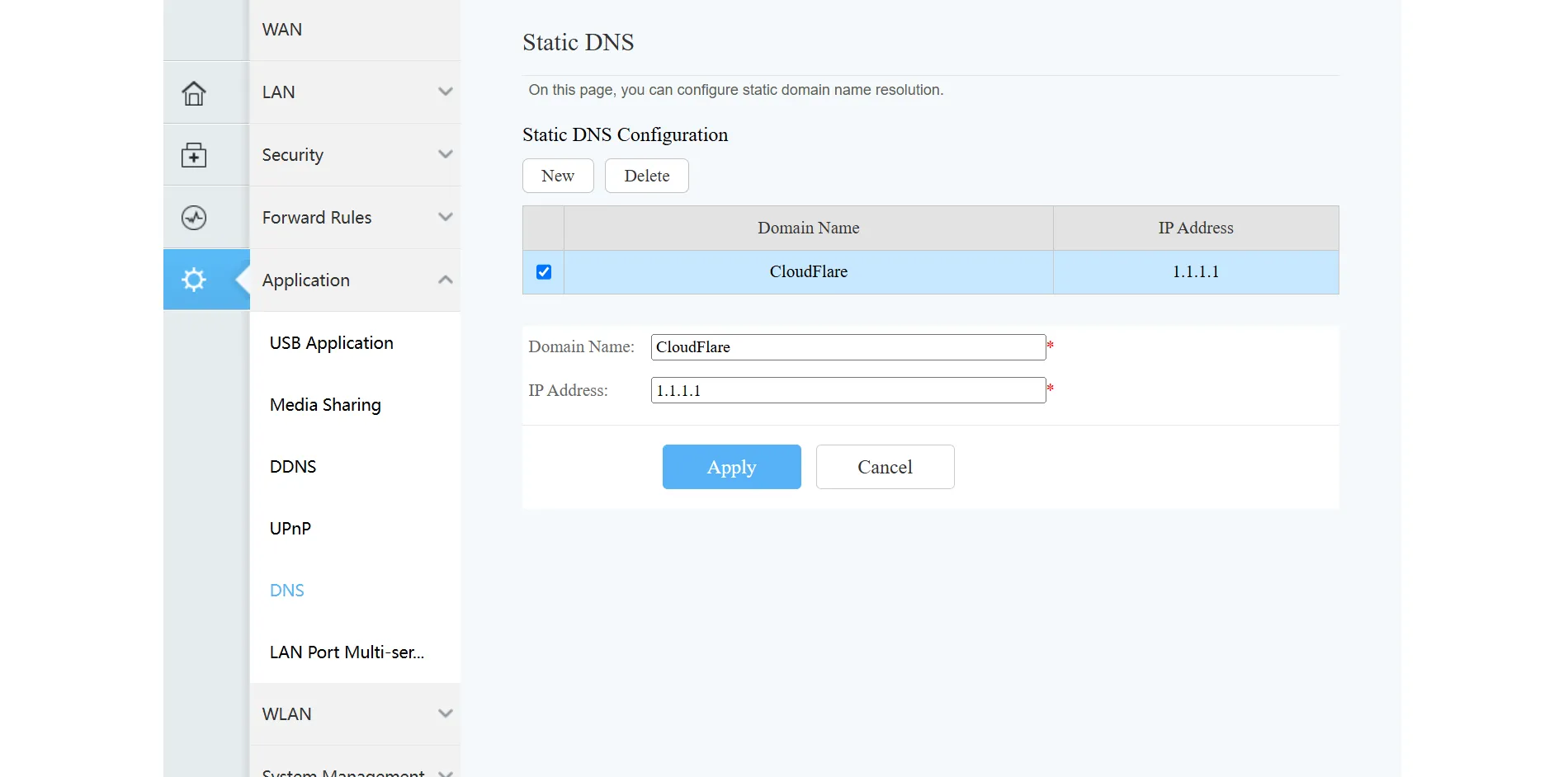Open Media Sharing settings
1568x777 pixels.
pyautogui.click(x=324, y=404)
